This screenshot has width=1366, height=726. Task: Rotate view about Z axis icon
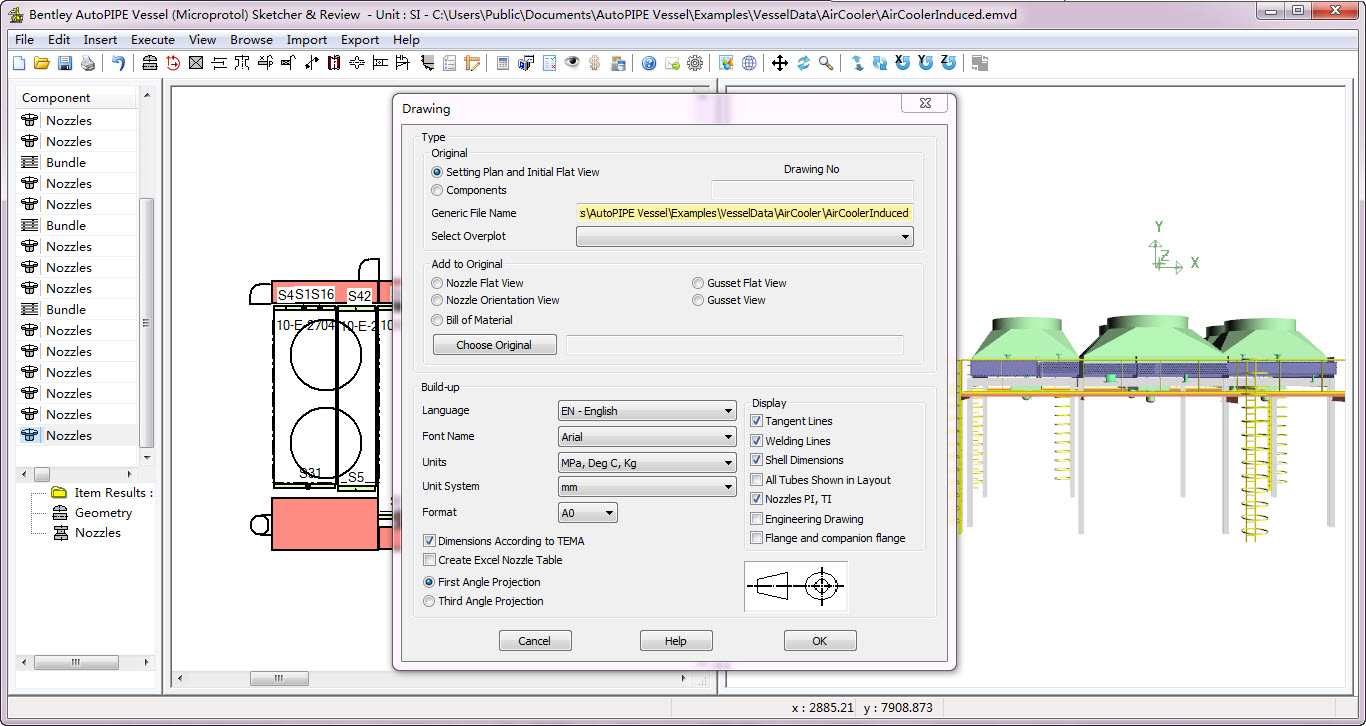pyautogui.click(x=949, y=62)
